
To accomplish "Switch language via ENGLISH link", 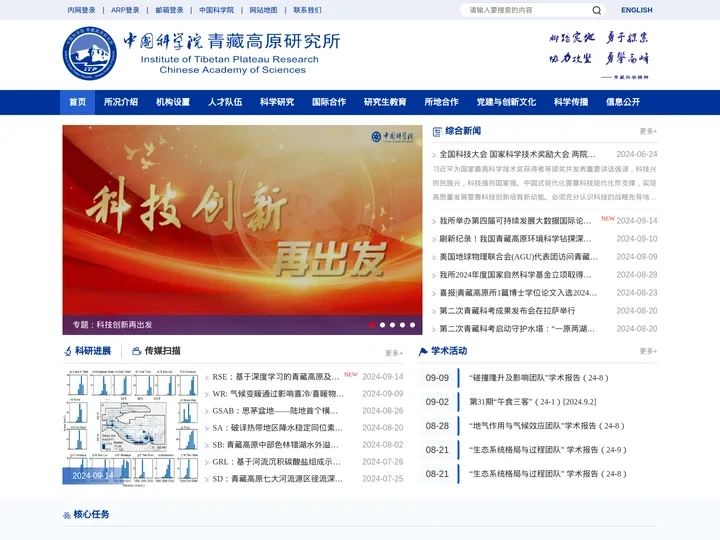I will click(636, 10).
